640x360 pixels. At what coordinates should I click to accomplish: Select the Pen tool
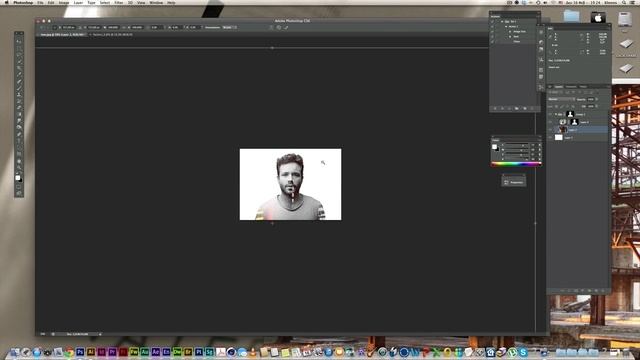19,134
